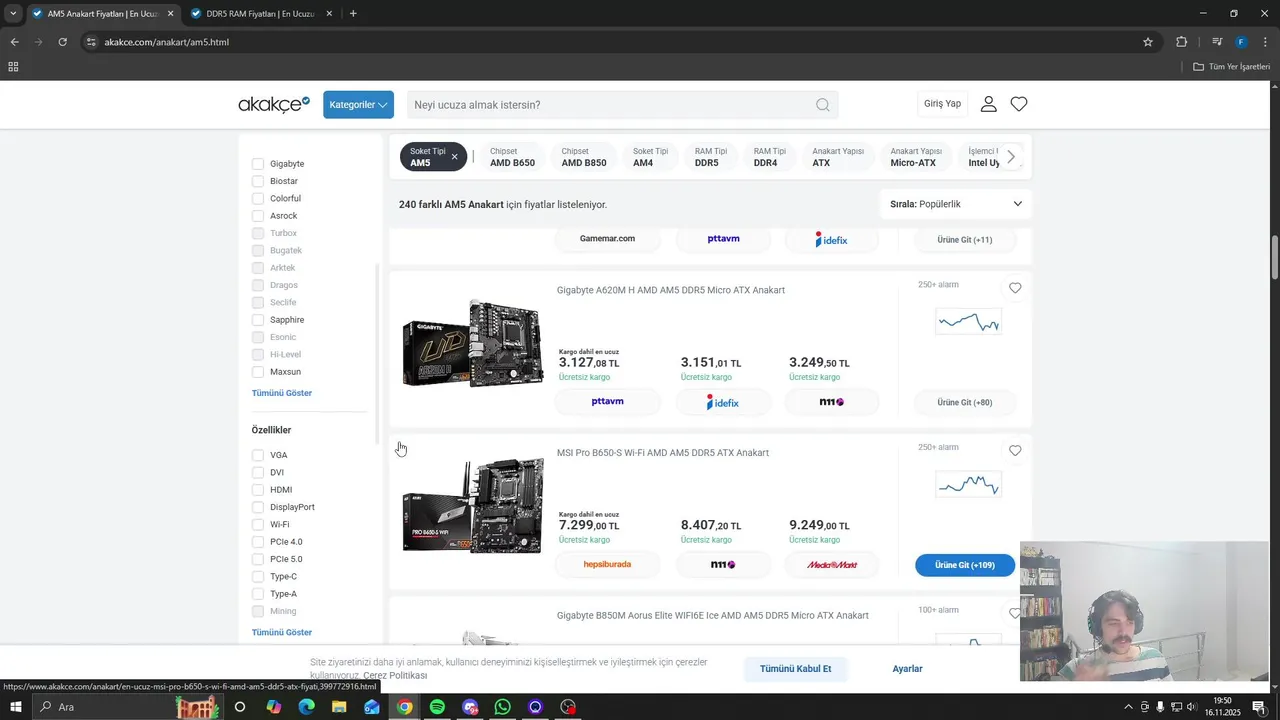Click Ürüne Git (+109) button
Screen dimensions: 1280x720
(x=965, y=565)
